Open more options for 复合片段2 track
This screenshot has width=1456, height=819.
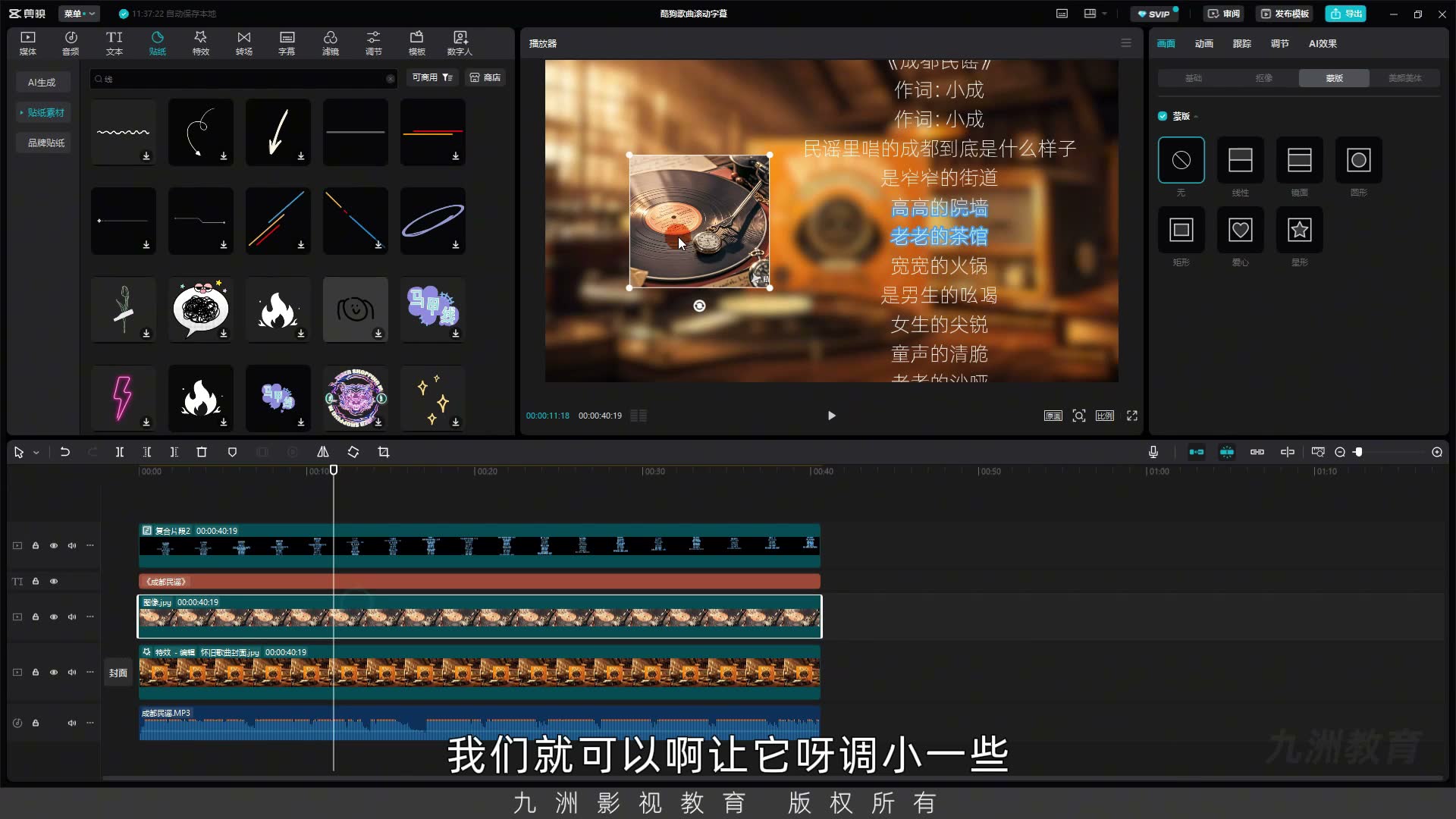tap(90, 545)
